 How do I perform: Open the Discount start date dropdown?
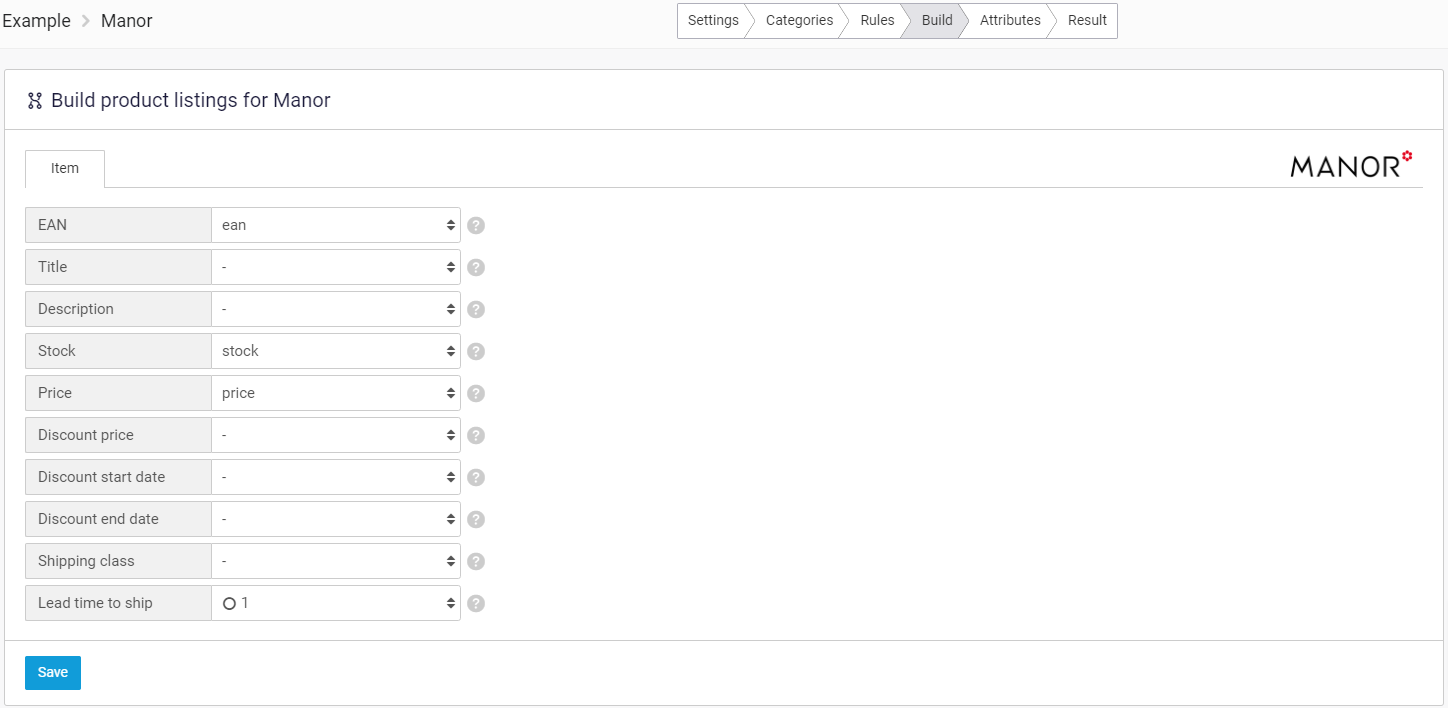(335, 477)
